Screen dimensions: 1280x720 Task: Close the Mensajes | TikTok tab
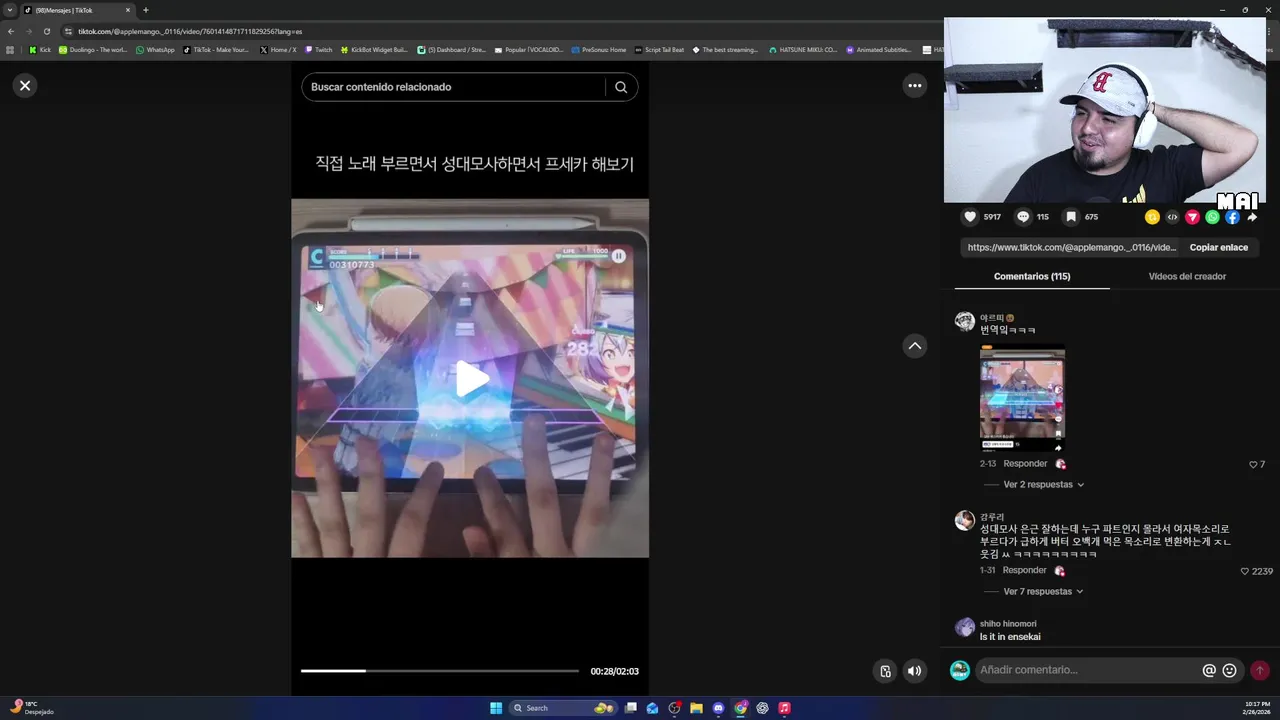point(127,10)
